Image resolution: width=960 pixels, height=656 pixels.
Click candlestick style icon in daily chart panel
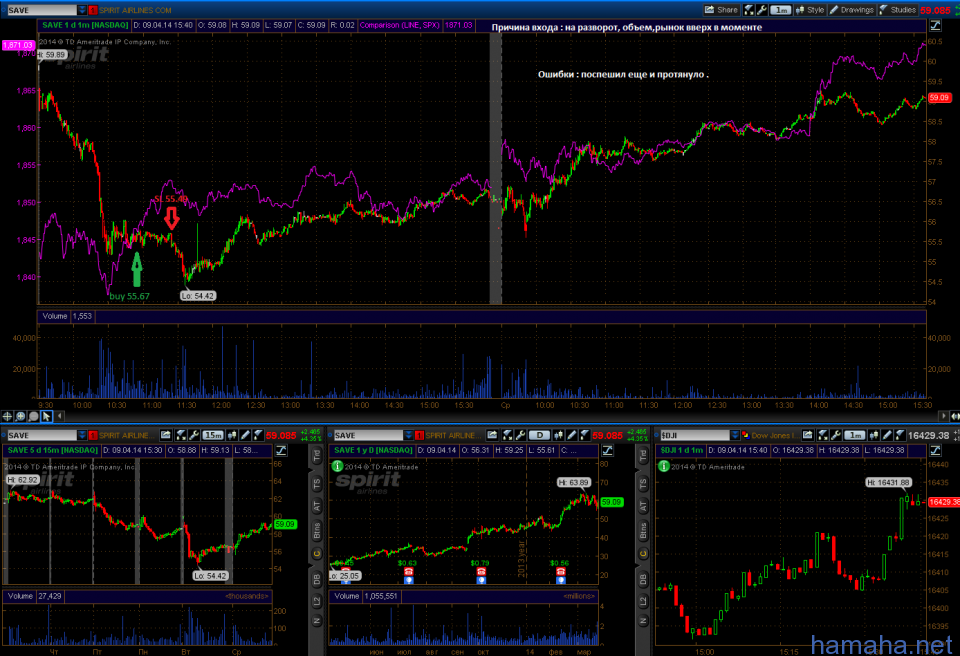(558, 435)
